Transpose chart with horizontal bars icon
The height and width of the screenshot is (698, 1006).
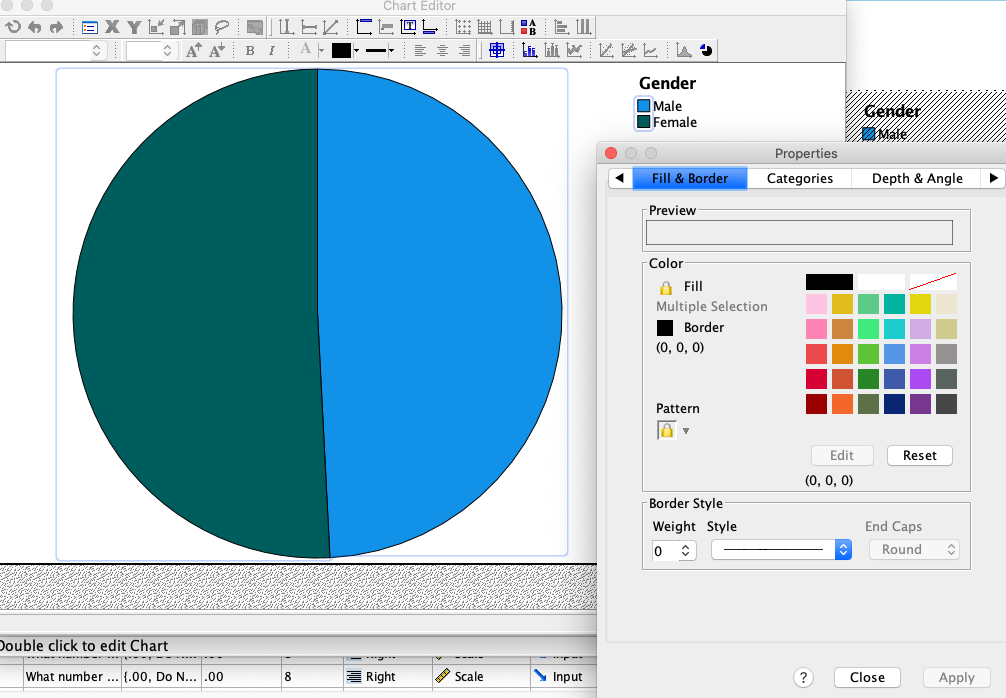[x=561, y=27]
